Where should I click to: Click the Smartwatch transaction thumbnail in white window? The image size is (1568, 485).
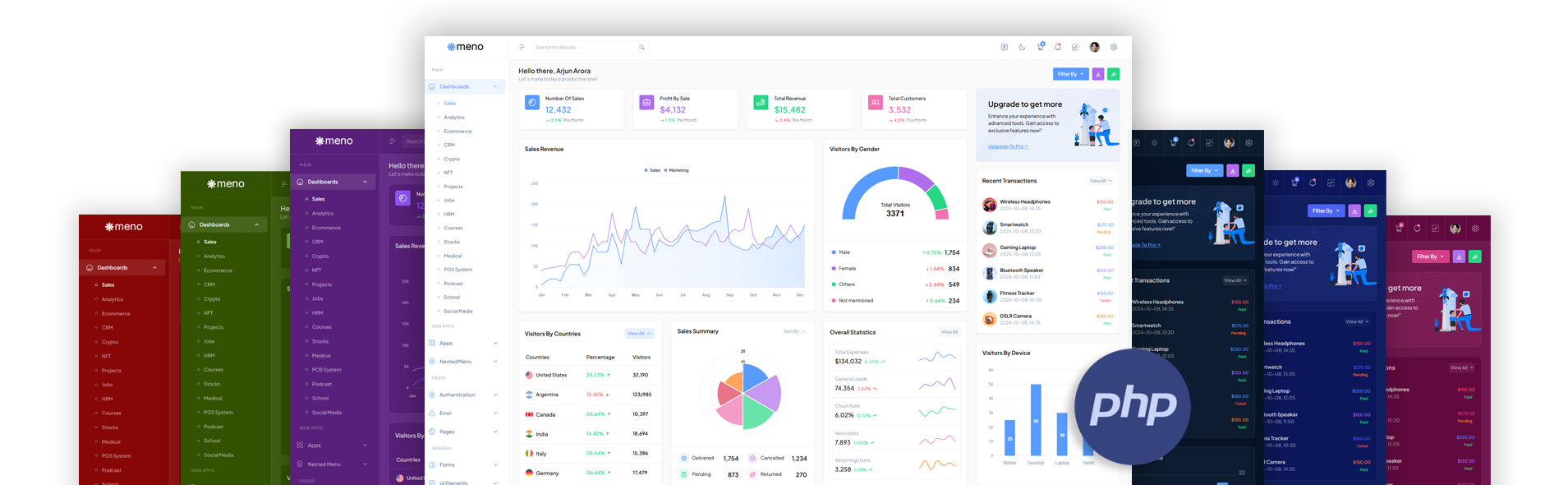(990, 228)
